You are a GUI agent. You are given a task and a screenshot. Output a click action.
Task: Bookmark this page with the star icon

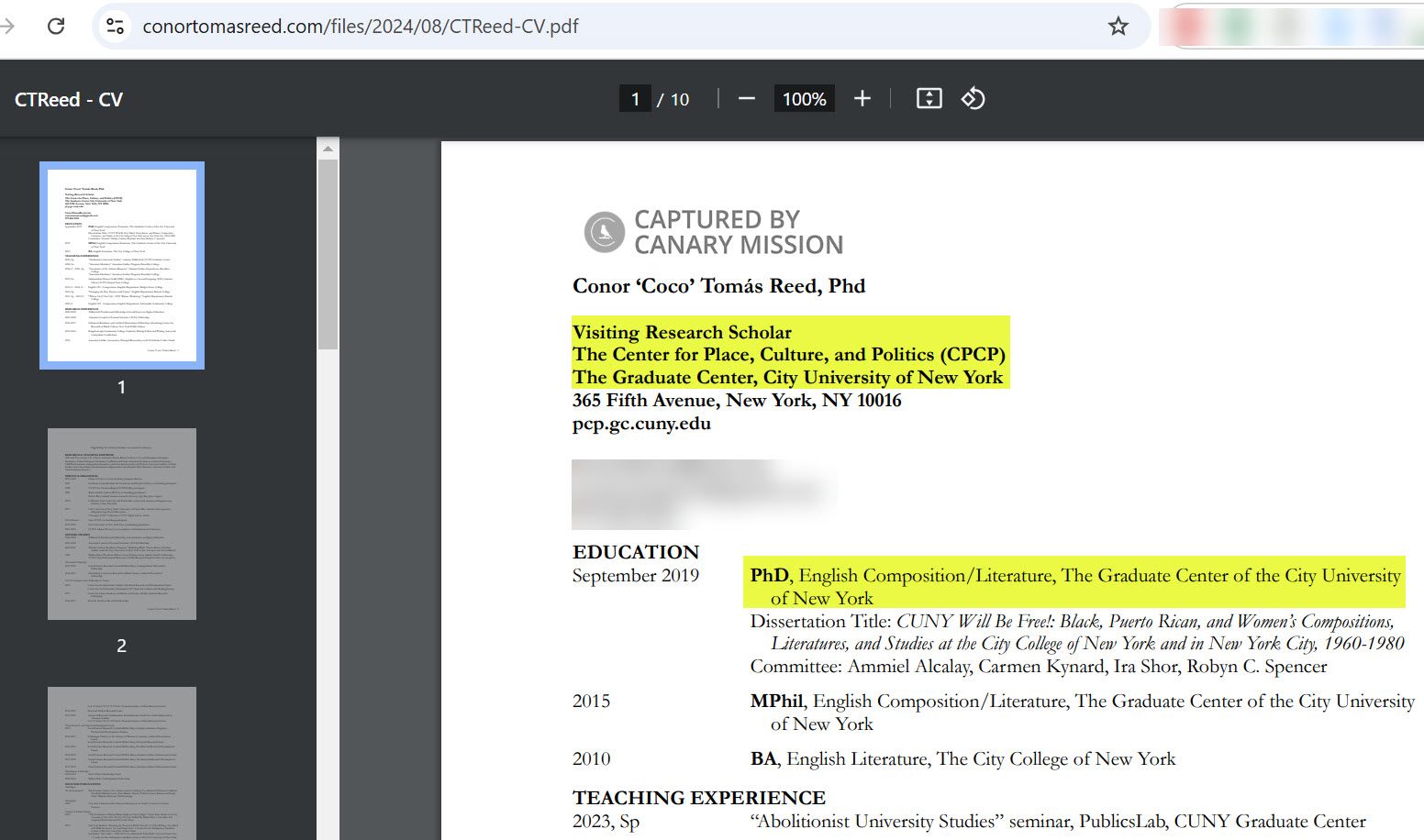(1118, 26)
